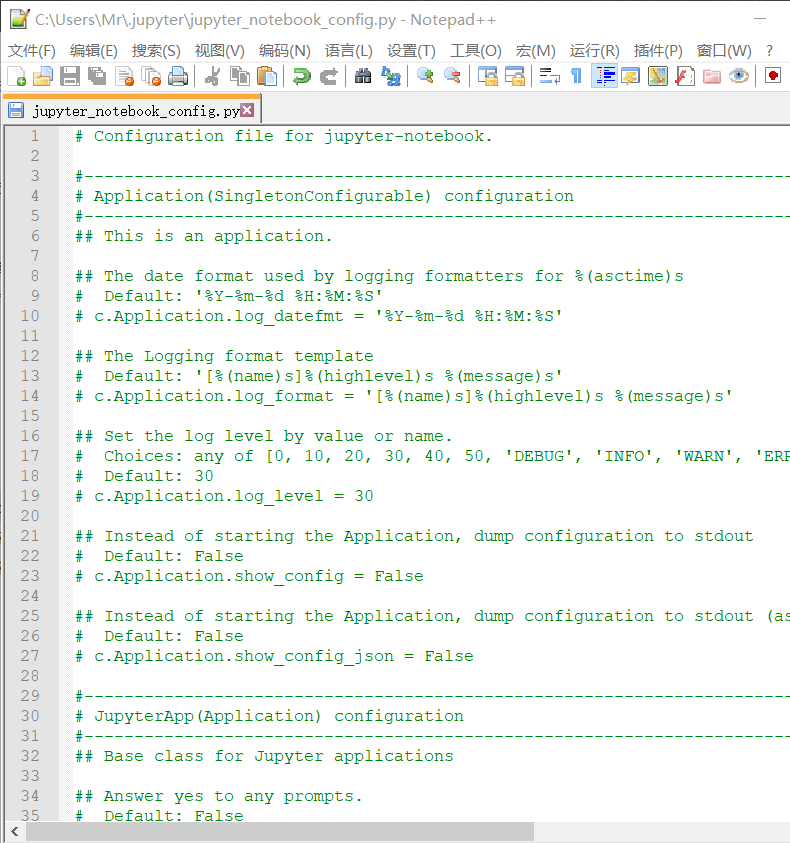
Task: Open the 语言(L) menu
Action: (348, 51)
